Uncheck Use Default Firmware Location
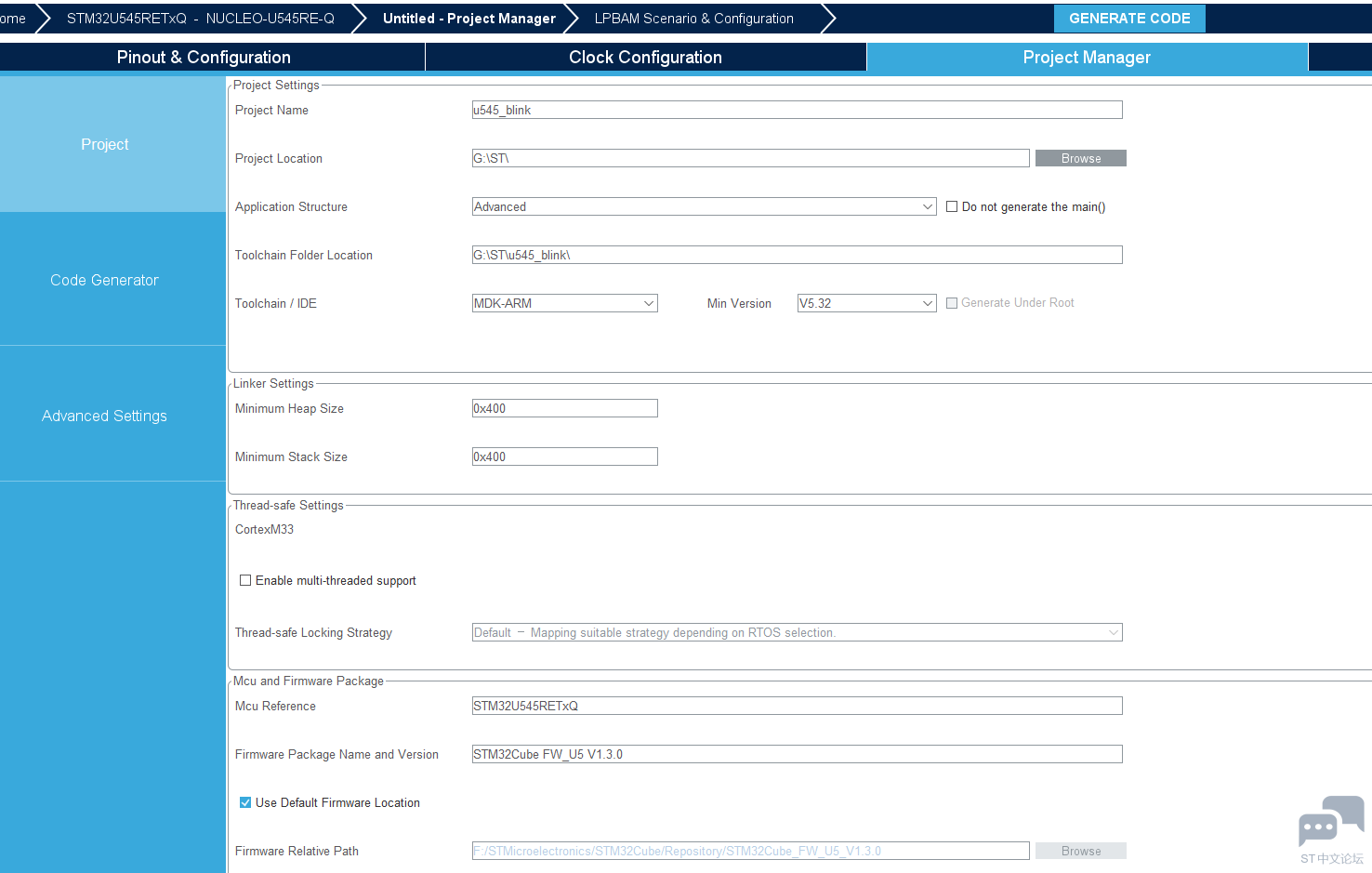The width and height of the screenshot is (1372, 873). [x=245, y=802]
